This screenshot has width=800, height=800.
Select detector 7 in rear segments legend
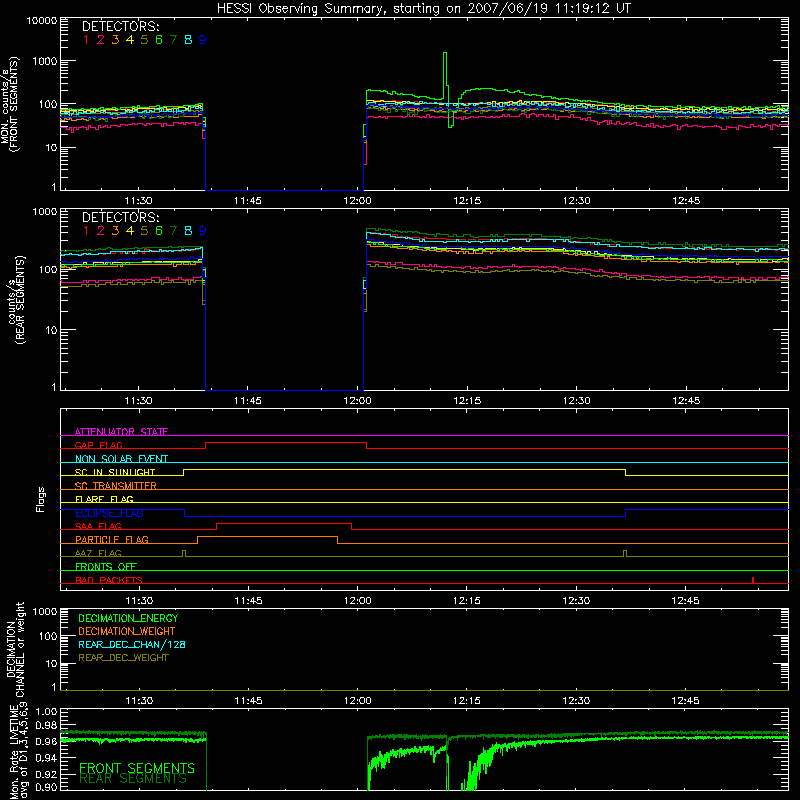coord(173,231)
